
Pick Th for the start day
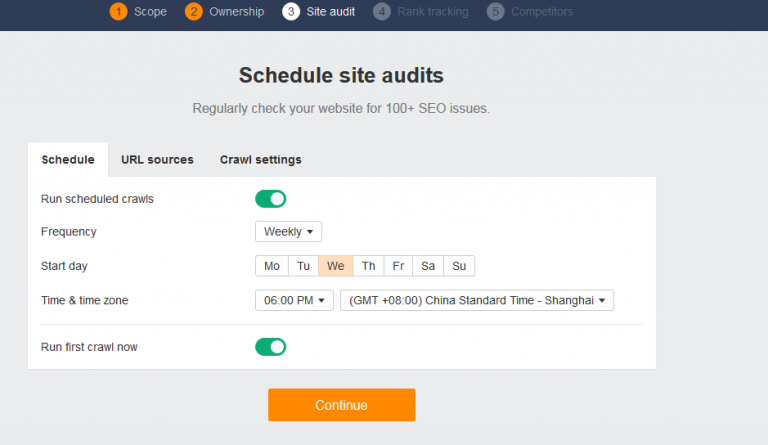pyautogui.click(x=368, y=266)
